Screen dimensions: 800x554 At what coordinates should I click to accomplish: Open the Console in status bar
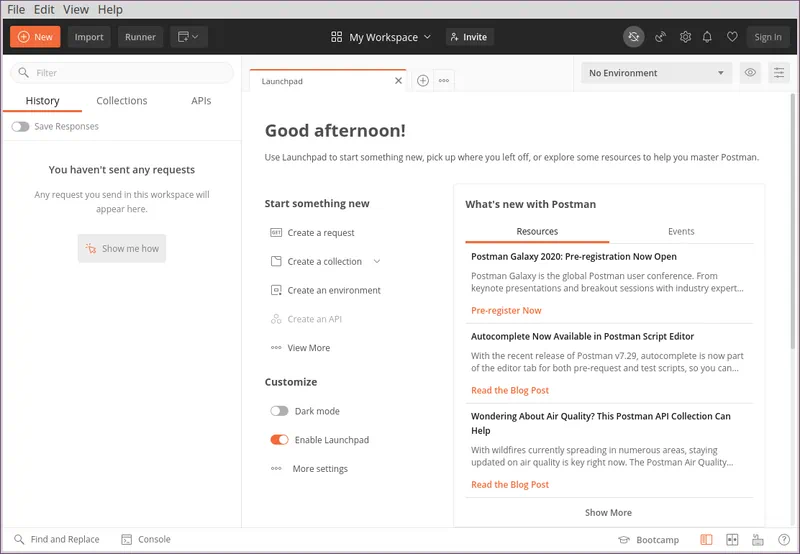pos(145,539)
